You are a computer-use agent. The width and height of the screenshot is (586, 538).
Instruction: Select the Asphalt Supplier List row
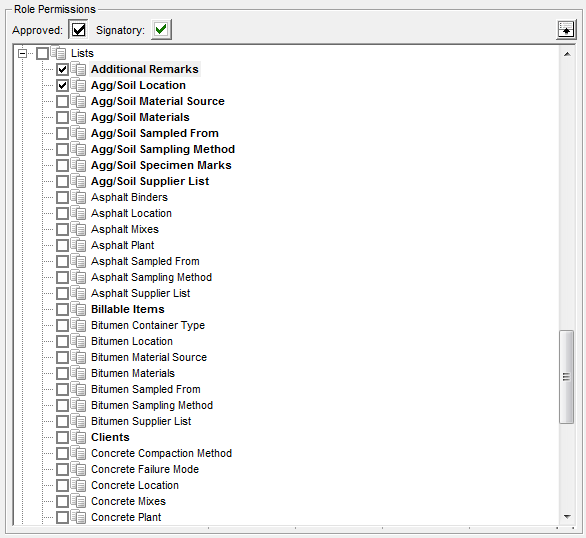(141, 293)
